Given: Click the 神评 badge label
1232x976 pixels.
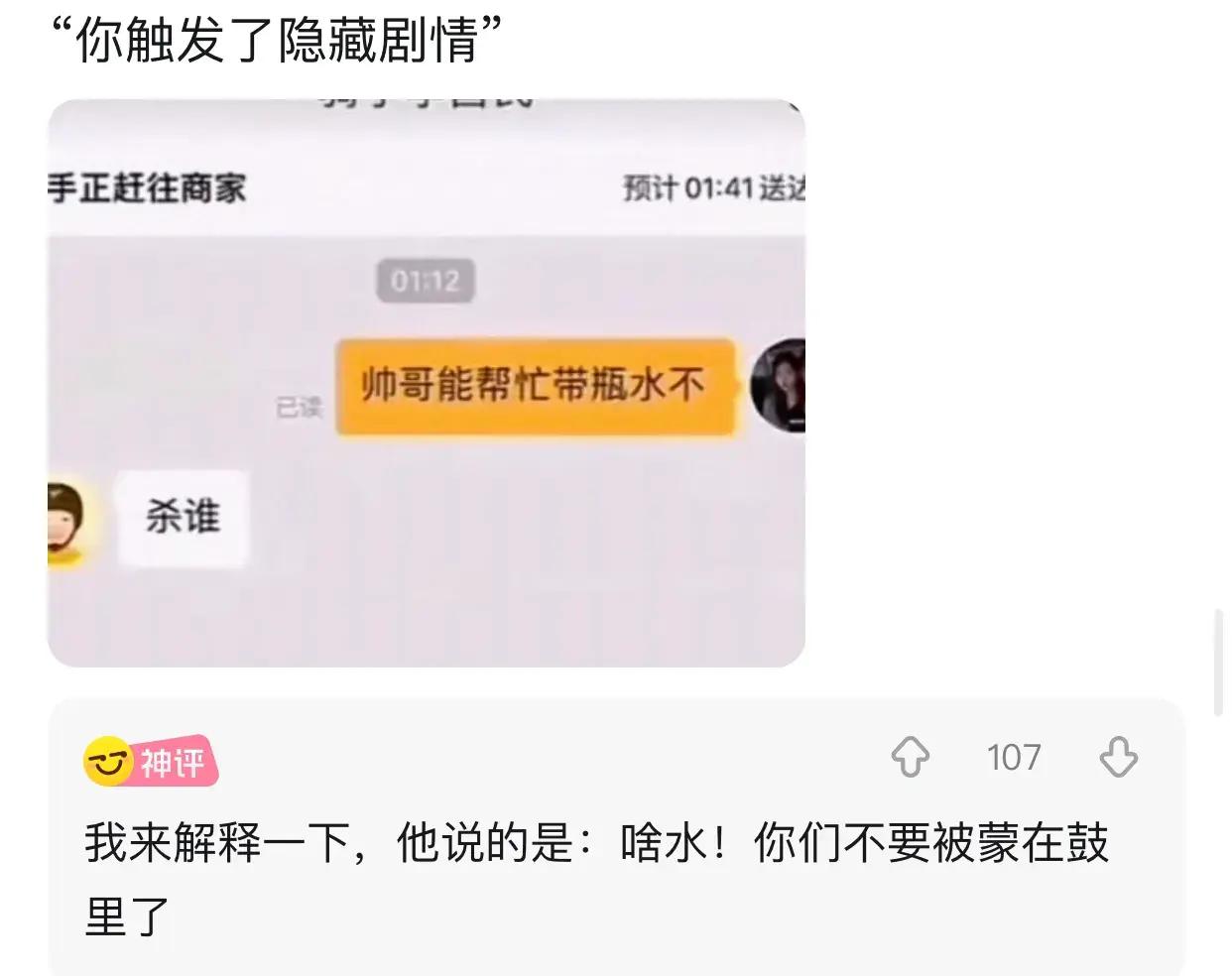Looking at the screenshot, I should coord(174,763).
